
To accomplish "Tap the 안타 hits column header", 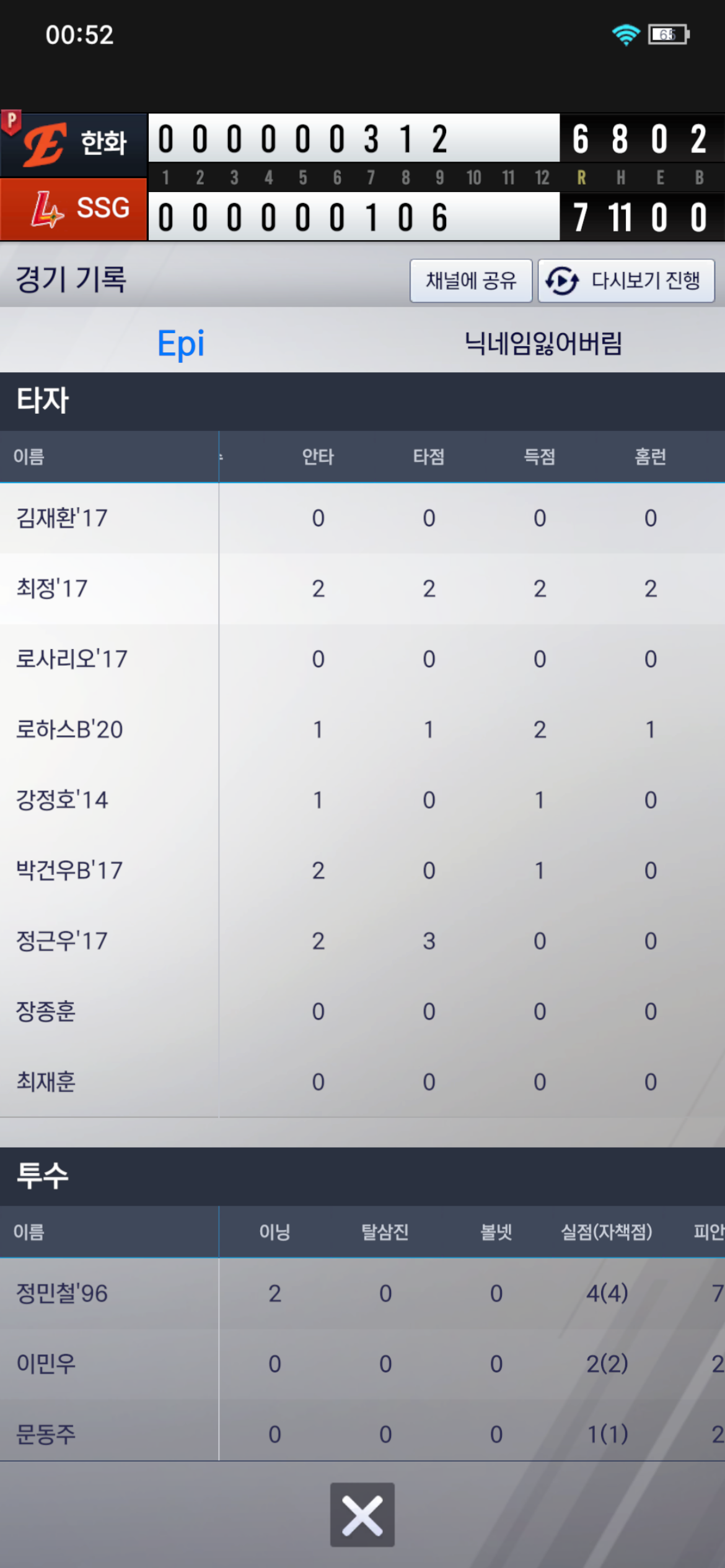I will click(x=318, y=457).
